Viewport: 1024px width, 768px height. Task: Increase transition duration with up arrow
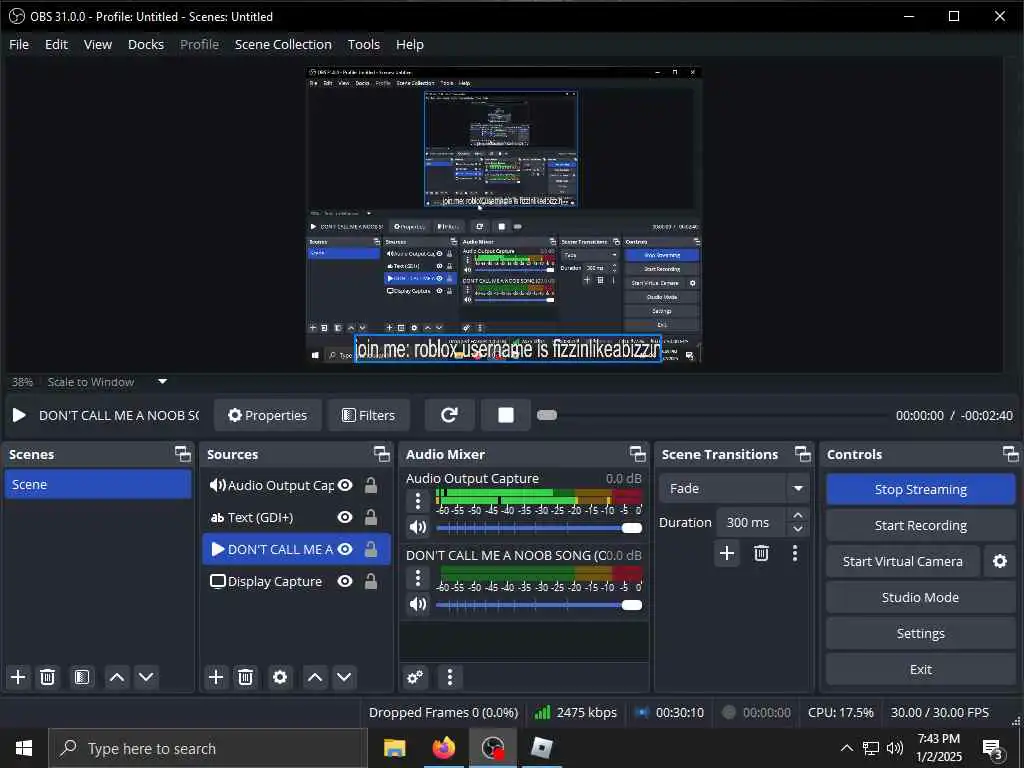[797, 515]
